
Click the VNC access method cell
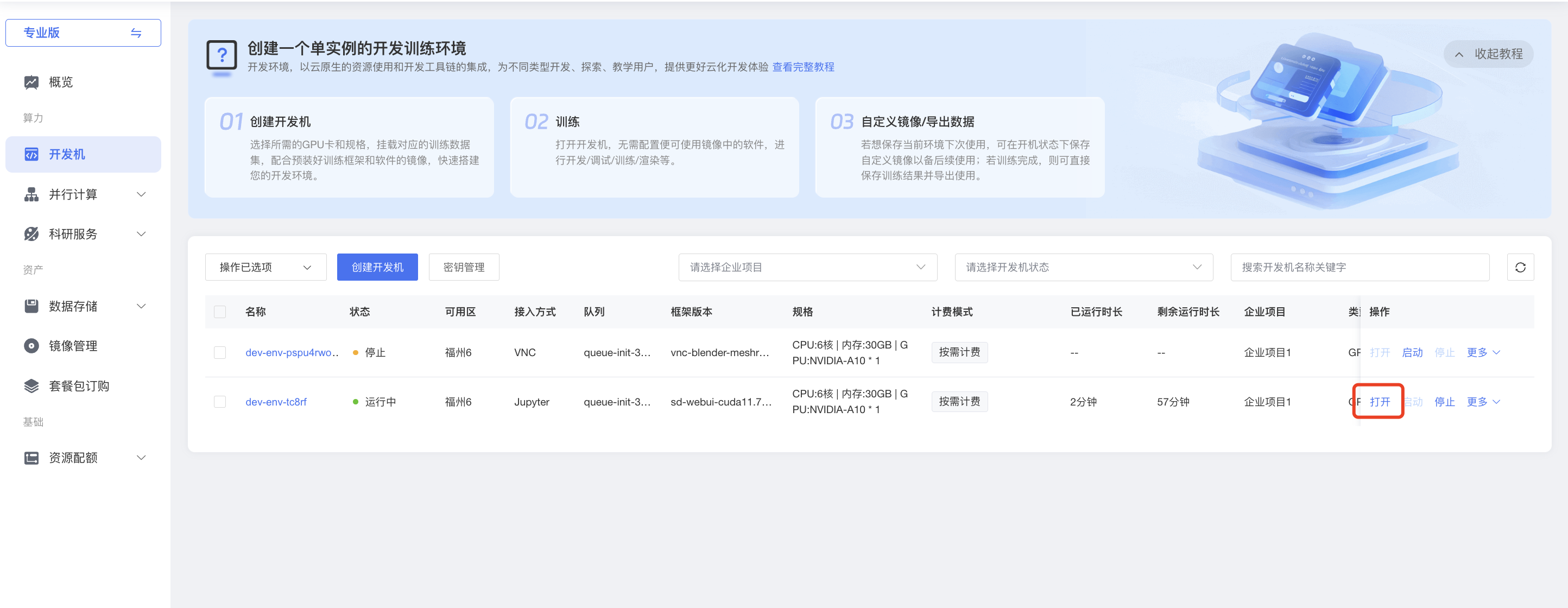tap(524, 353)
